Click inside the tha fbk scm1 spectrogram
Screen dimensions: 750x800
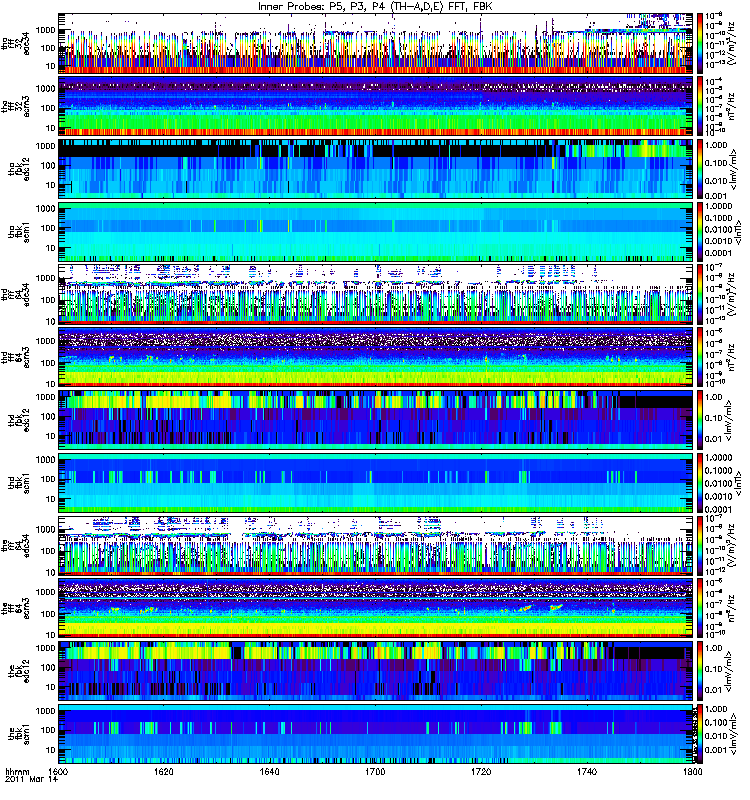(x=375, y=232)
